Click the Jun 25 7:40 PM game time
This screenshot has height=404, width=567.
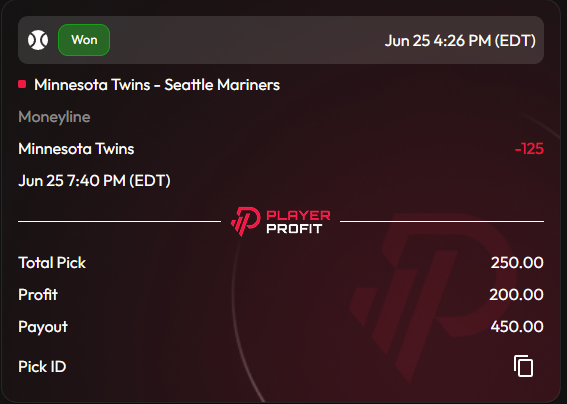(94, 180)
